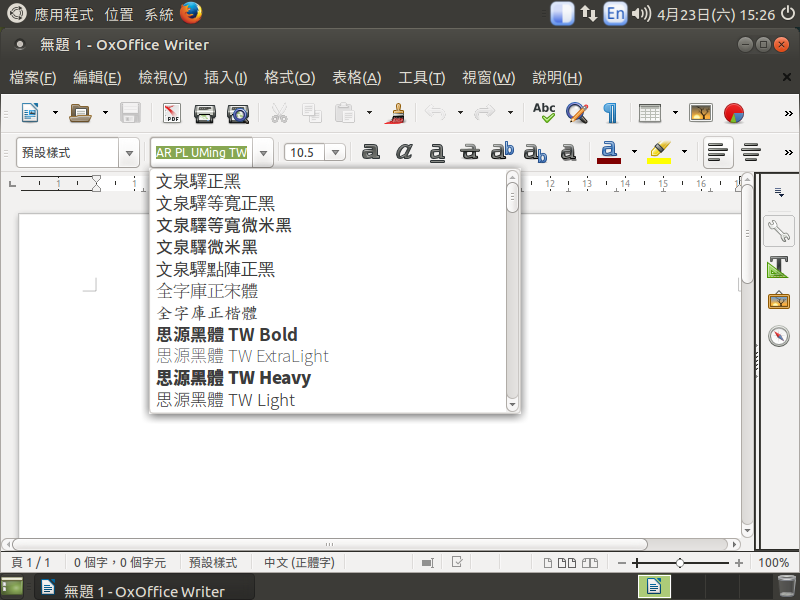Image resolution: width=800 pixels, height=600 pixels.
Task: Expand the New document dropdown arrow
Action: pos(55,113)
